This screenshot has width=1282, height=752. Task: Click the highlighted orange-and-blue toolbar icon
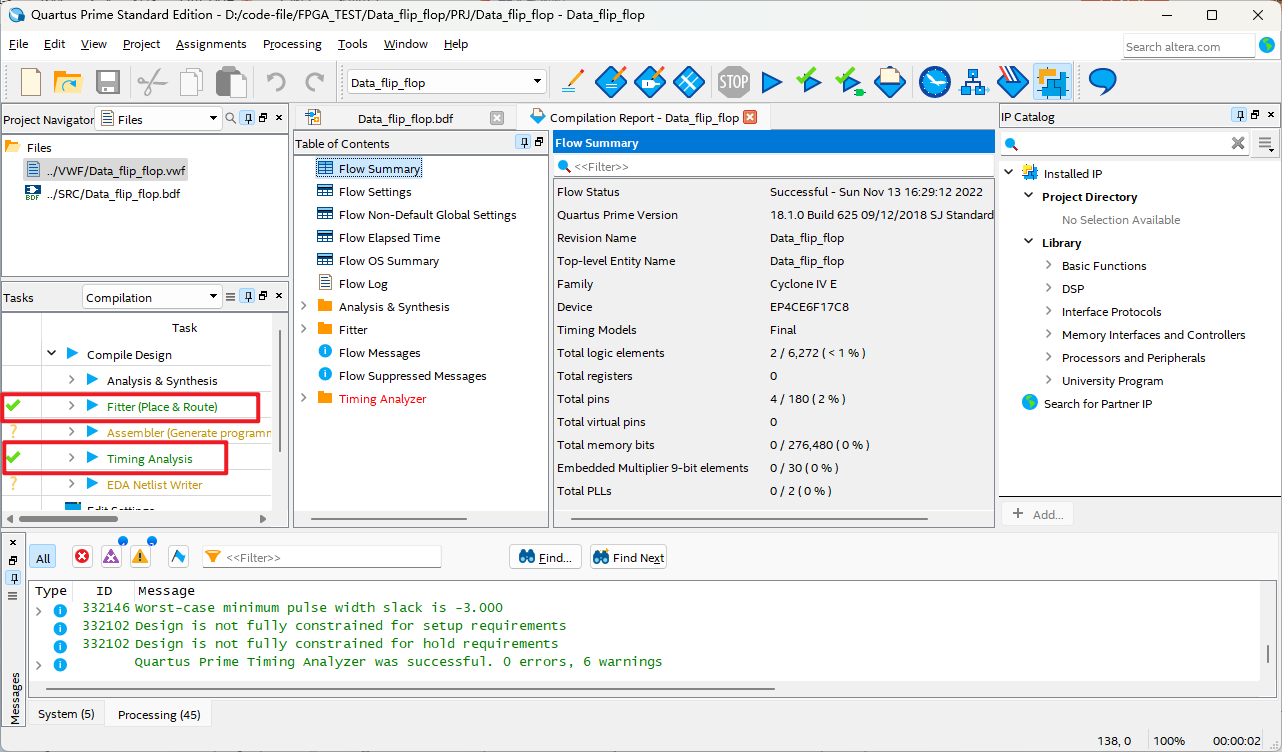coord(1052,81)
